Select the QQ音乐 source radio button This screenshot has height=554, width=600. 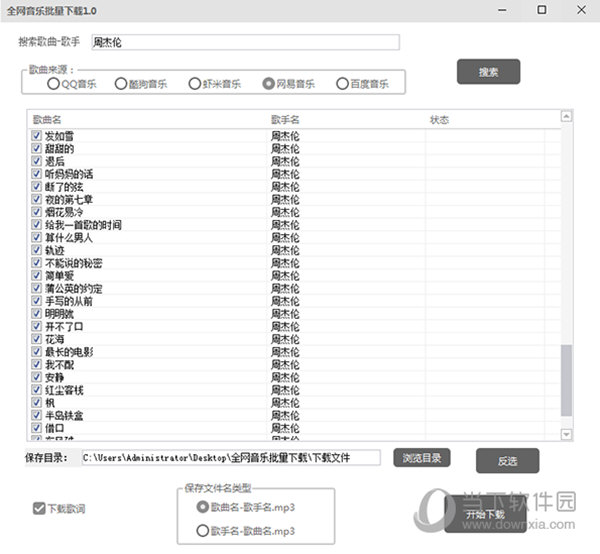coord(53,83)
